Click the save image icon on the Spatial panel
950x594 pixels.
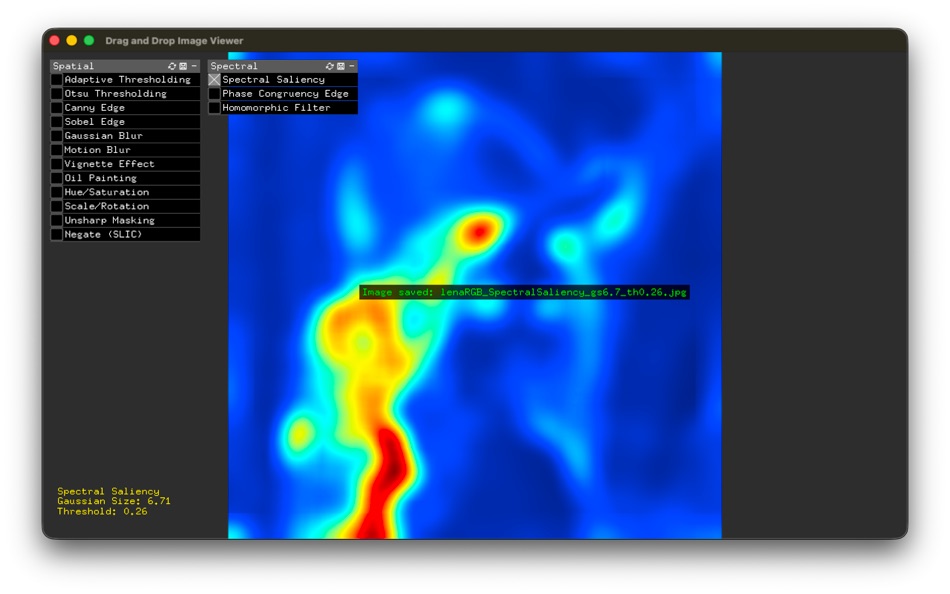(183, 65)
